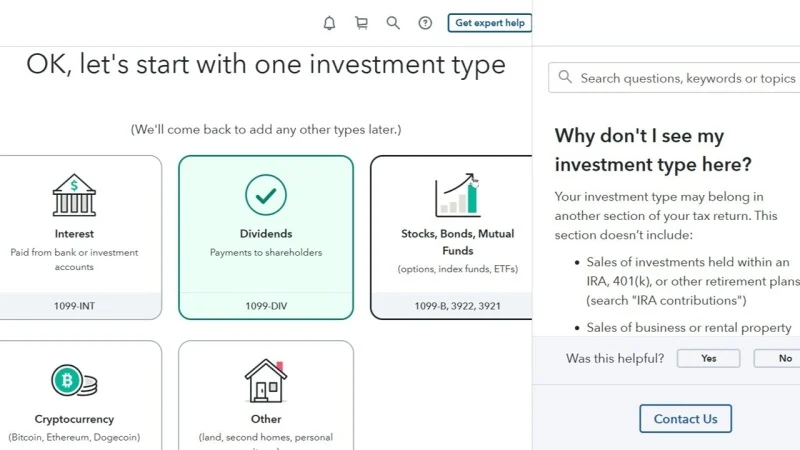
Task: Select the Interest 1099-INT card
Action: [74, 238]
